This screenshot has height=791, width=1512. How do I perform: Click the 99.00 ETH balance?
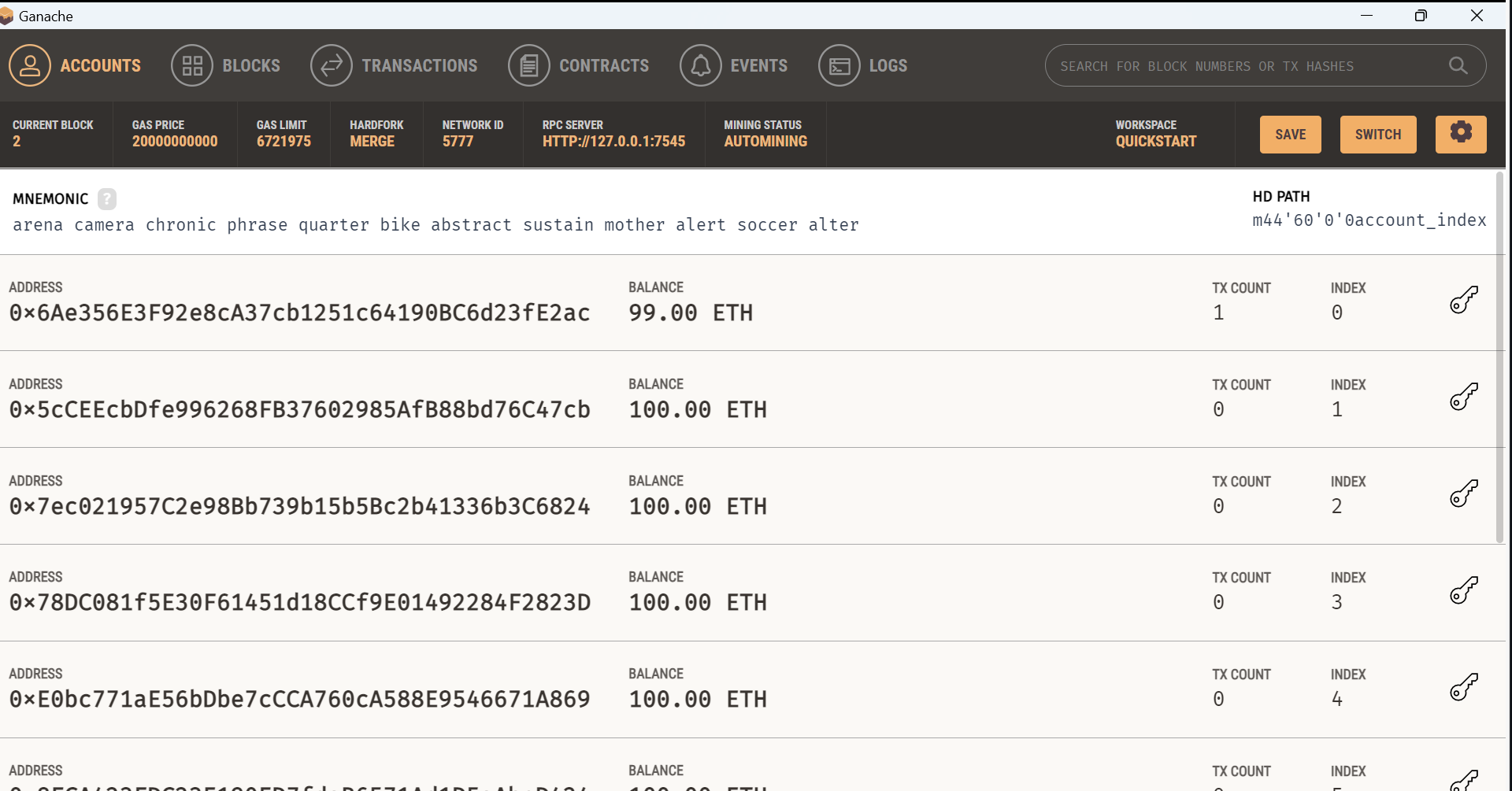[x=691, y=313]
